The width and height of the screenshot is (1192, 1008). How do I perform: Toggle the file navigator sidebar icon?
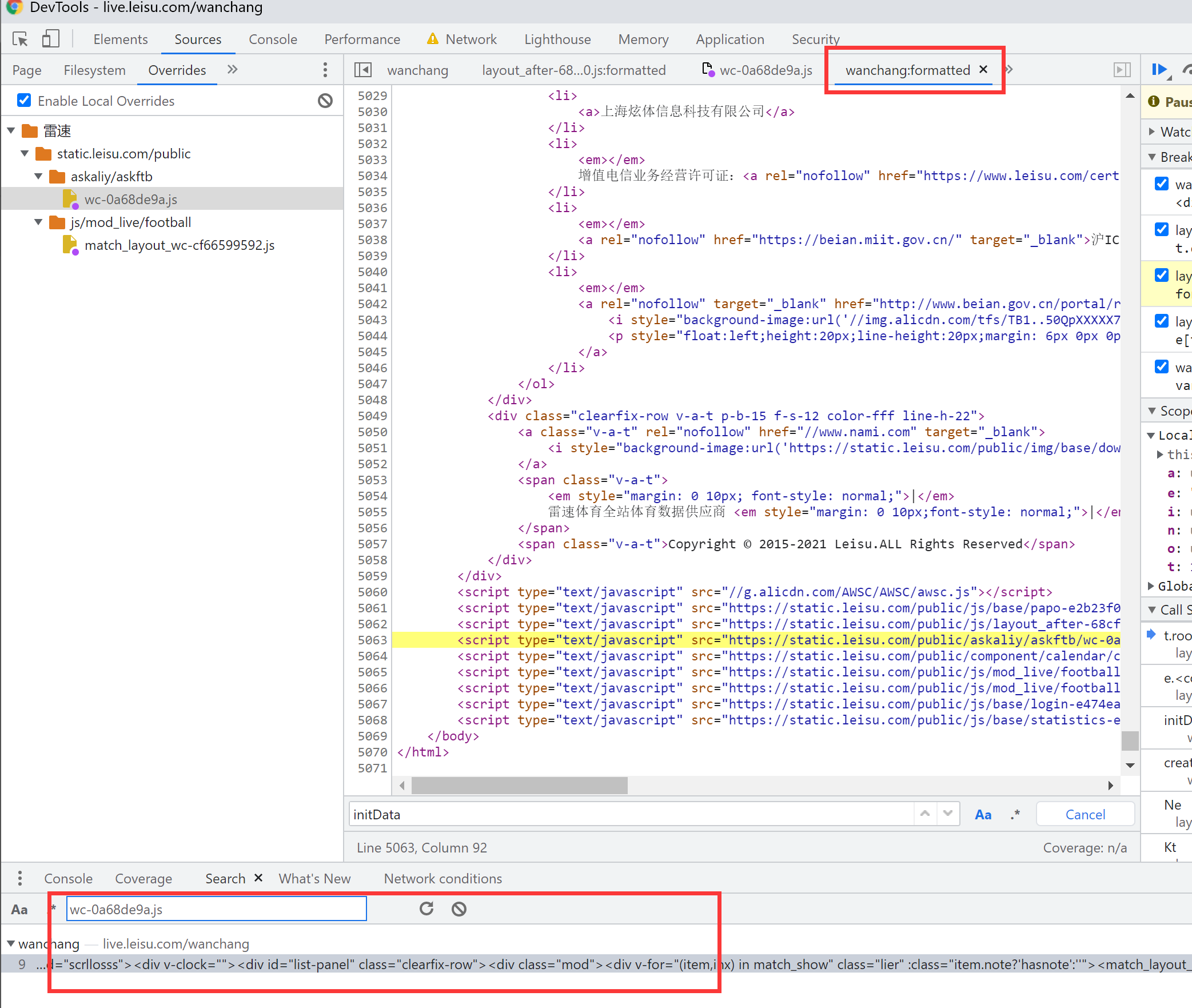363,70
